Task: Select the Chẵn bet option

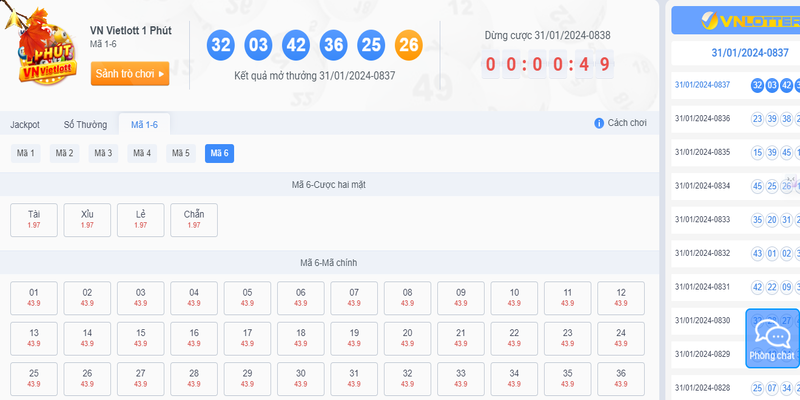Action: [194, 219]
